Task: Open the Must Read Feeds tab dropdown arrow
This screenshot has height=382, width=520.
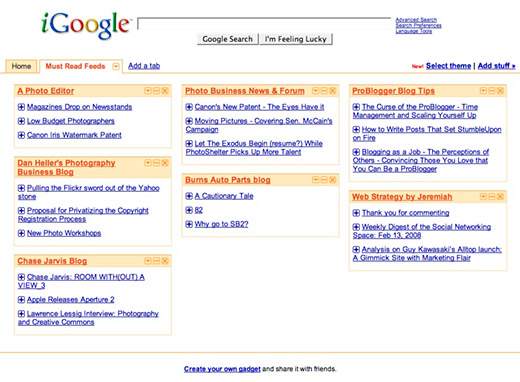Action: 116,66
